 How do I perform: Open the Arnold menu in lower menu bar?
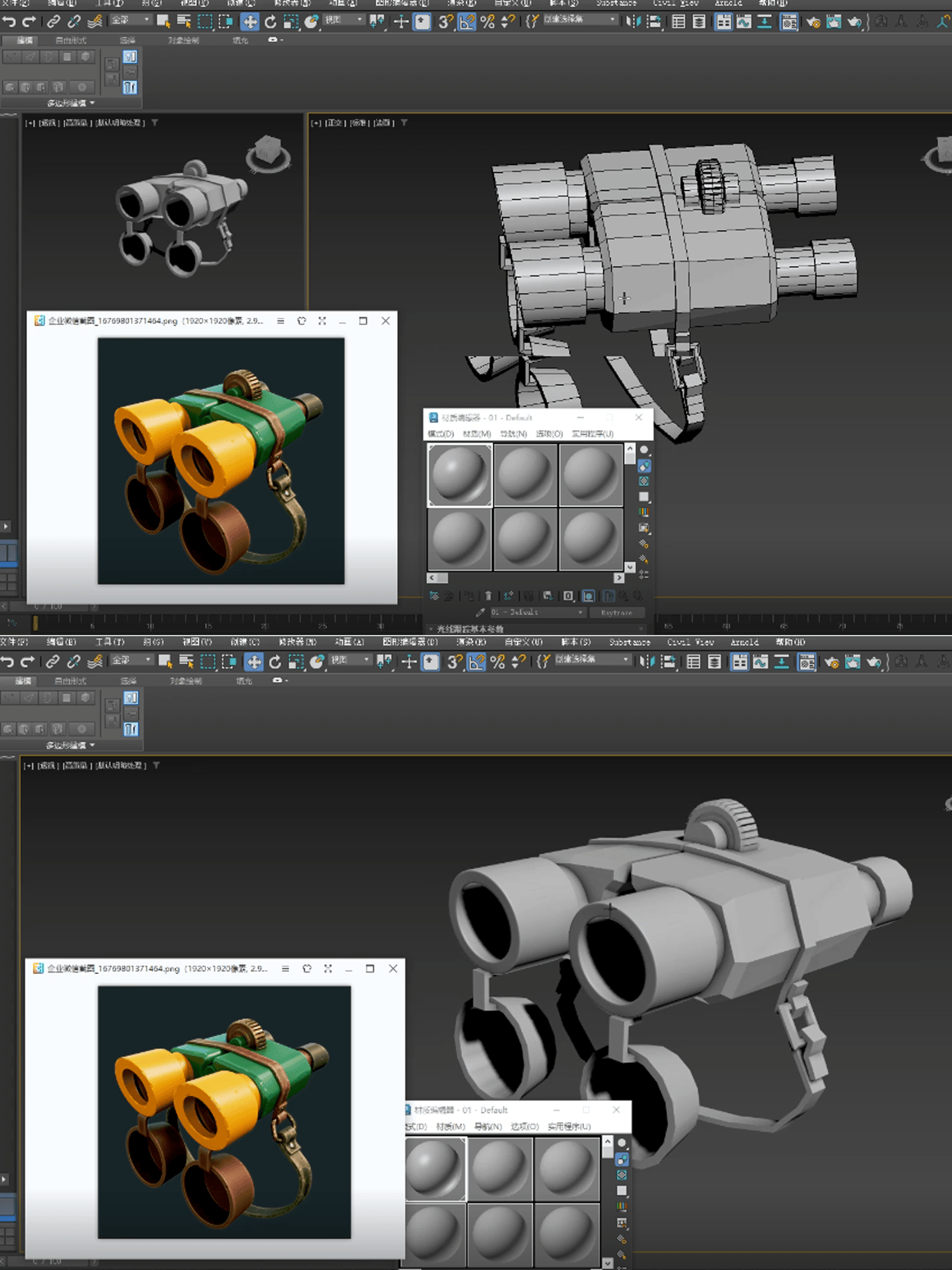click(744, 642)
